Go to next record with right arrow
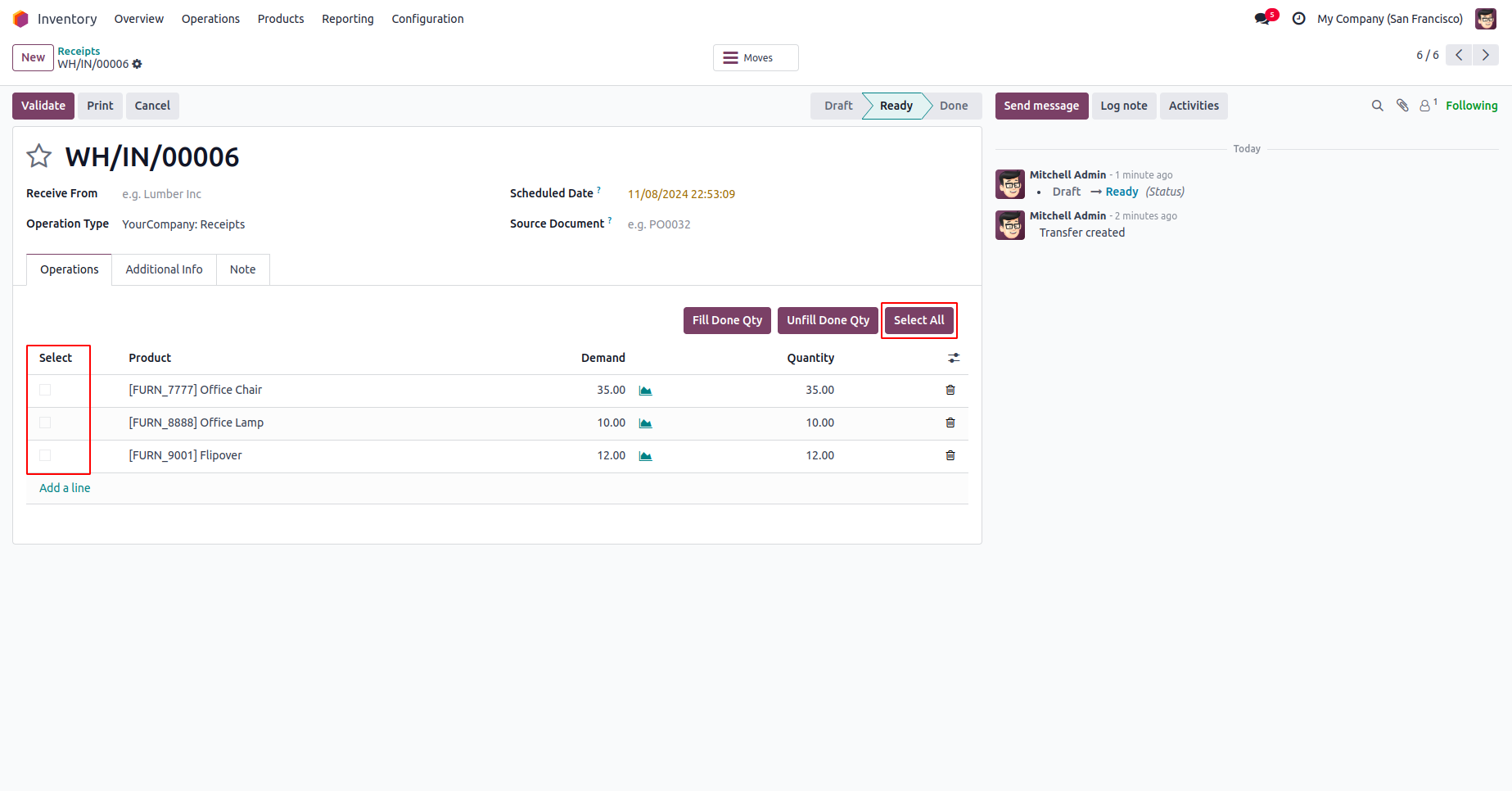The image size is (1512, 791). tap(1485, 55)
